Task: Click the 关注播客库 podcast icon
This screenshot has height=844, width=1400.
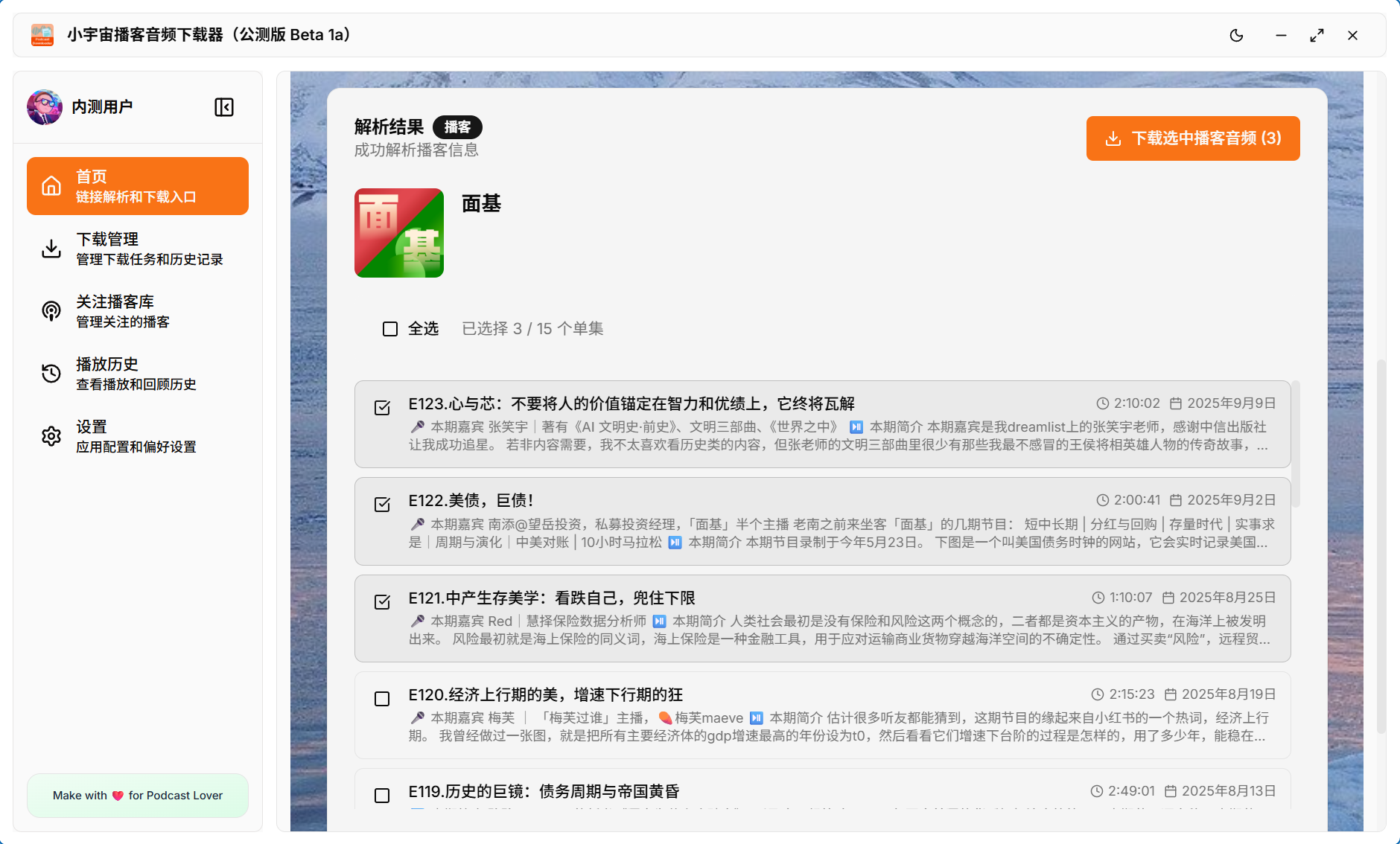Action: click(51, 311)
